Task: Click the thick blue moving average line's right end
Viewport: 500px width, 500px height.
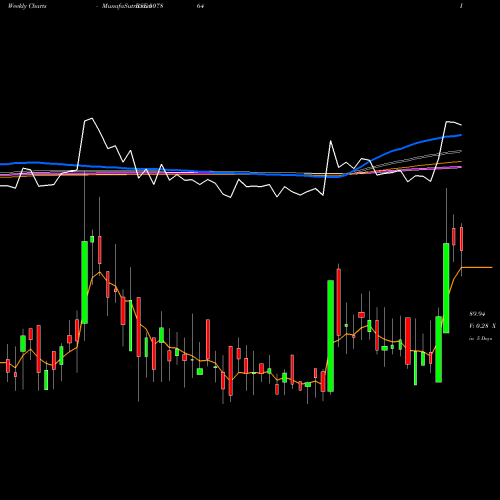Action: coord(460,135)
